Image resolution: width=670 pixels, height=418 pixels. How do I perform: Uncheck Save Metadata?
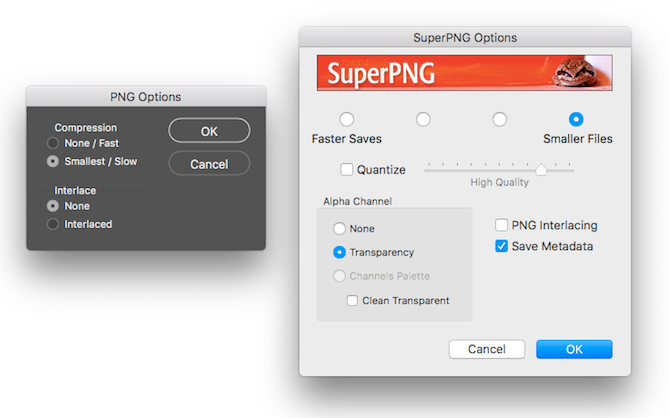pyautogui.click(x=501, y=246)
